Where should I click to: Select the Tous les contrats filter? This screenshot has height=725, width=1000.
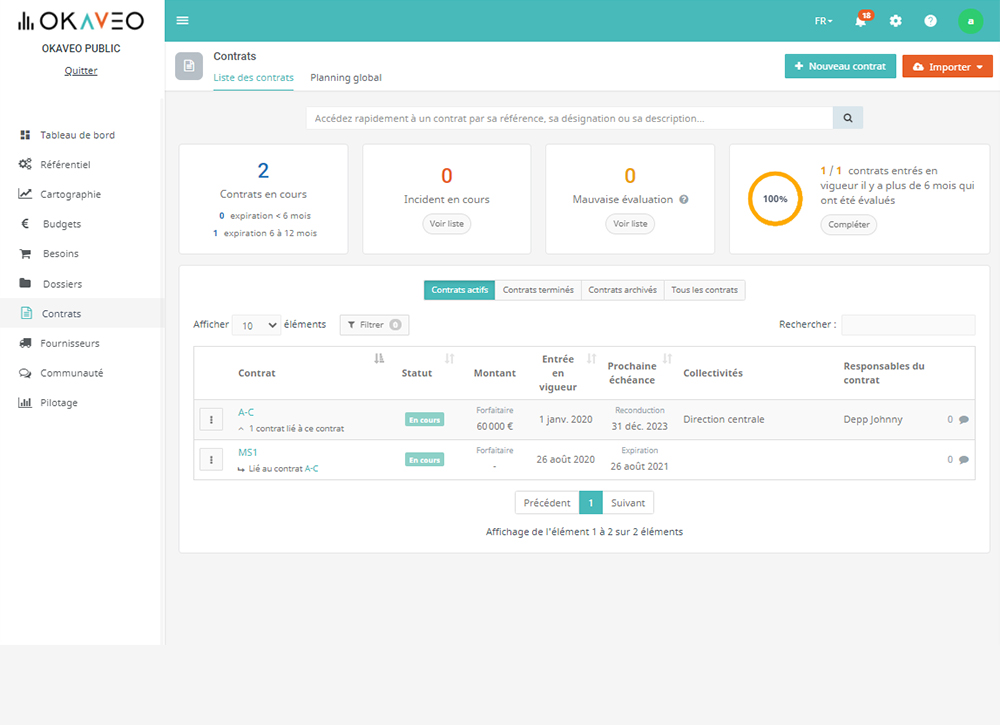[704, 290]
